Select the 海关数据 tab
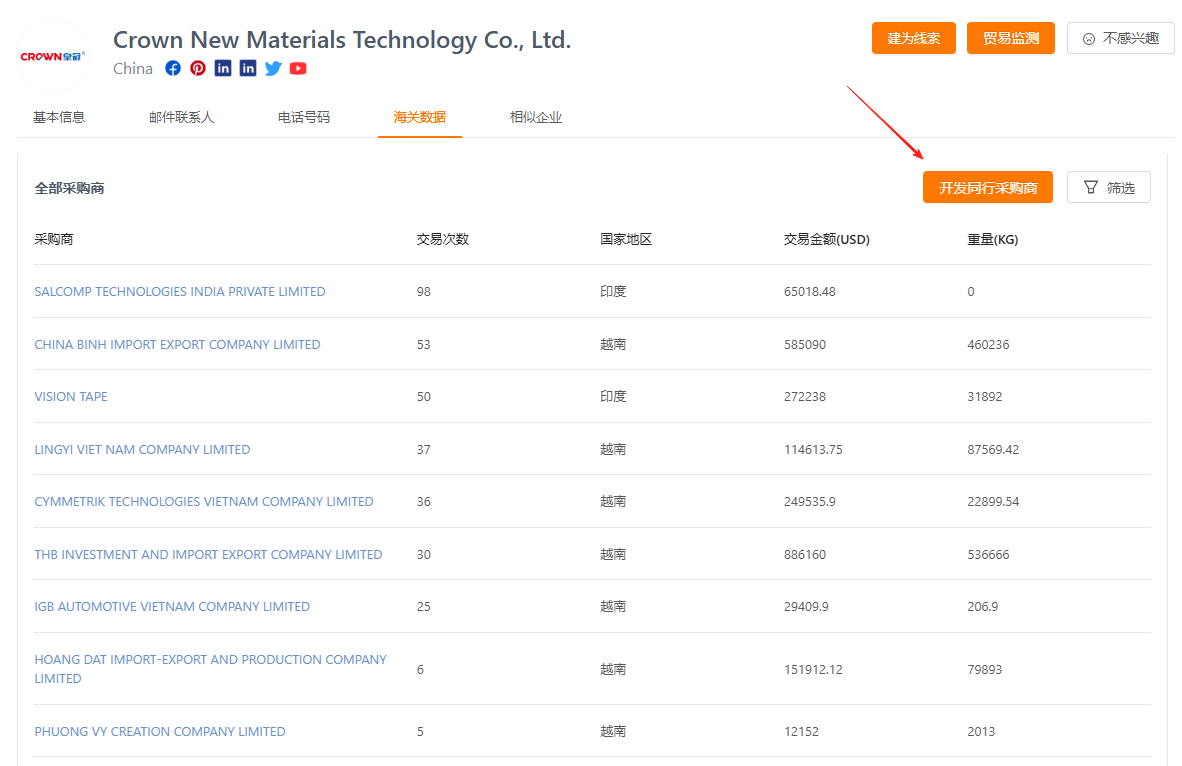 tap(420, 117)
